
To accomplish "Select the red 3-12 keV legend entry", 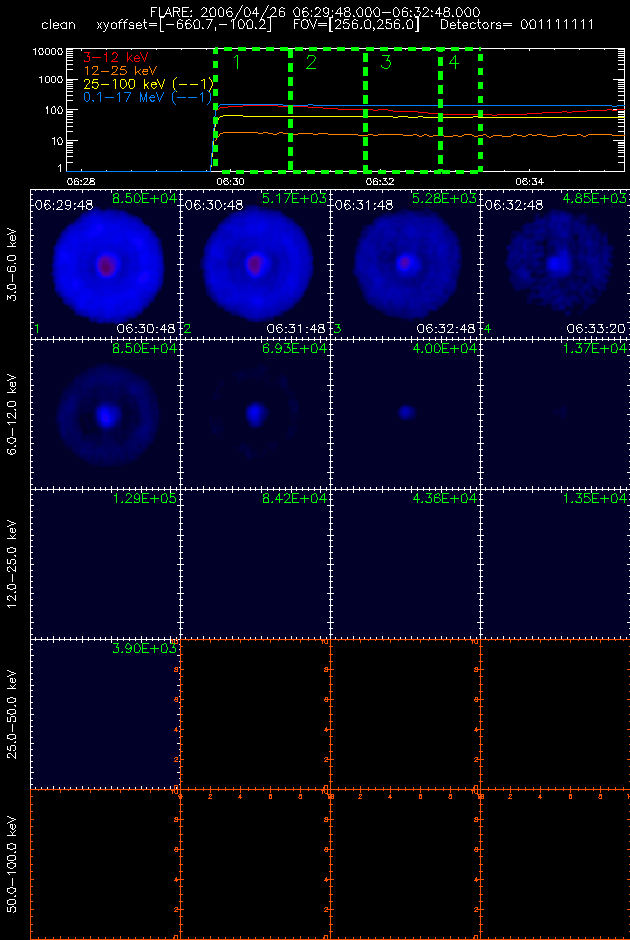I will click(x=115, y=58).
